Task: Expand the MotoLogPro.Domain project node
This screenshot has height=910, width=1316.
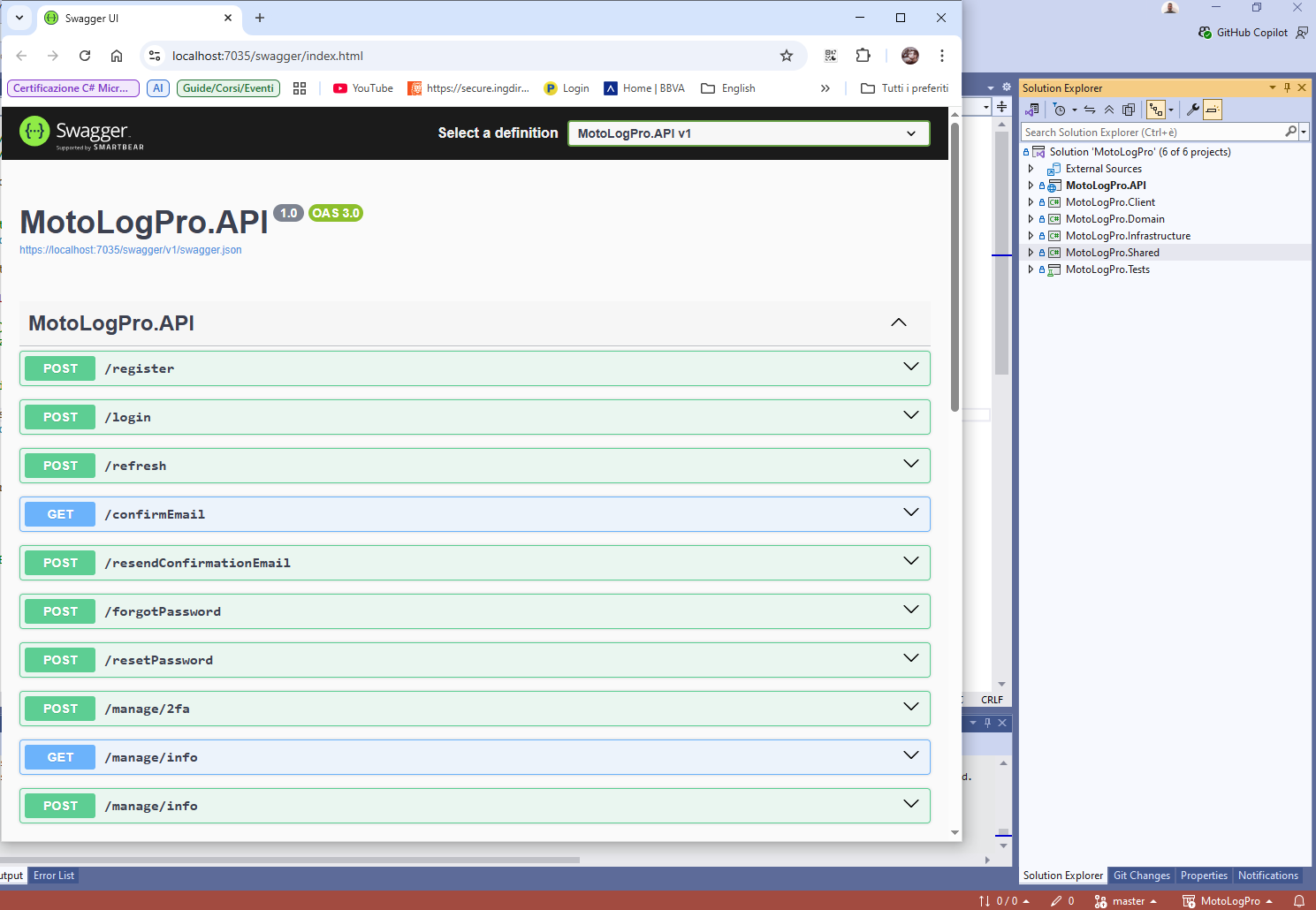Action: click(1031, 219)
